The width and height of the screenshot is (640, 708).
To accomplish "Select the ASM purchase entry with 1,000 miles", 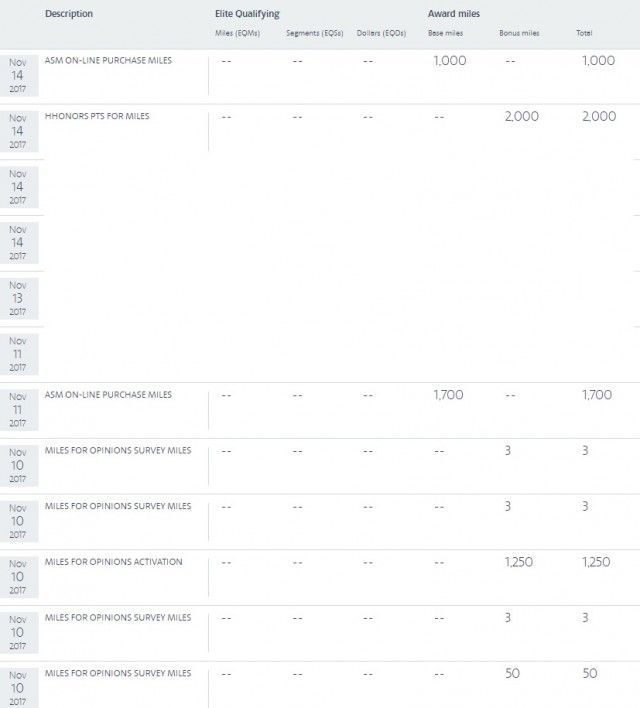I will pyautogui.click(x=108, y=61).
